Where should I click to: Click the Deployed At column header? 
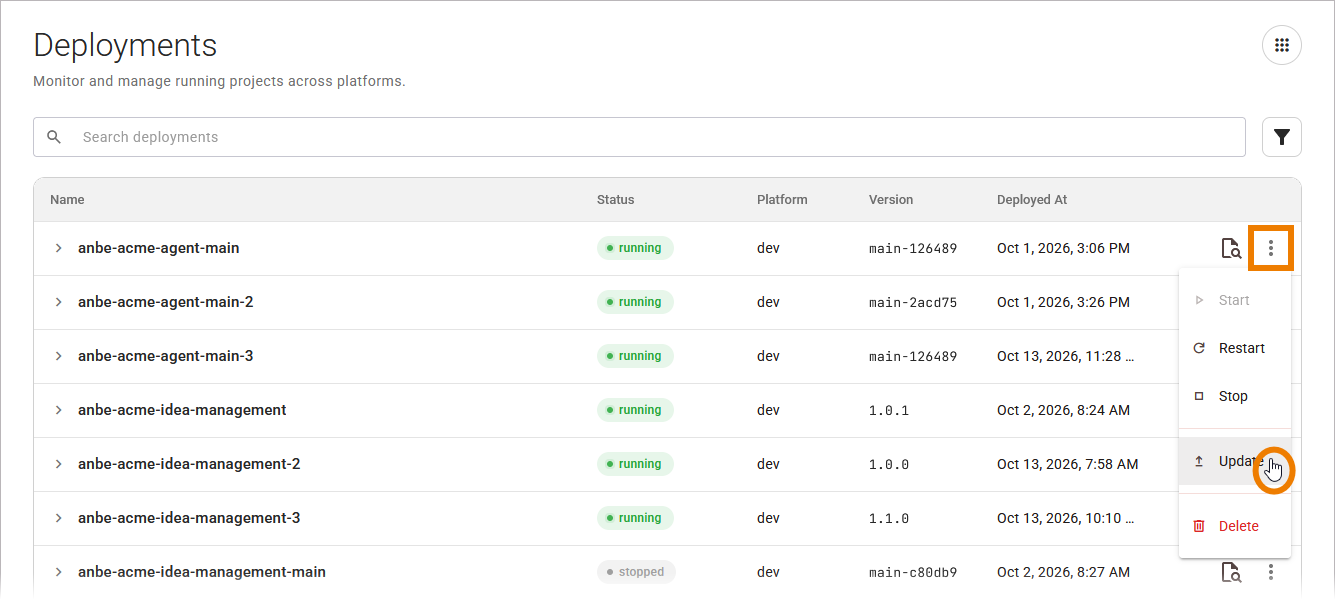coord(1032,200)
